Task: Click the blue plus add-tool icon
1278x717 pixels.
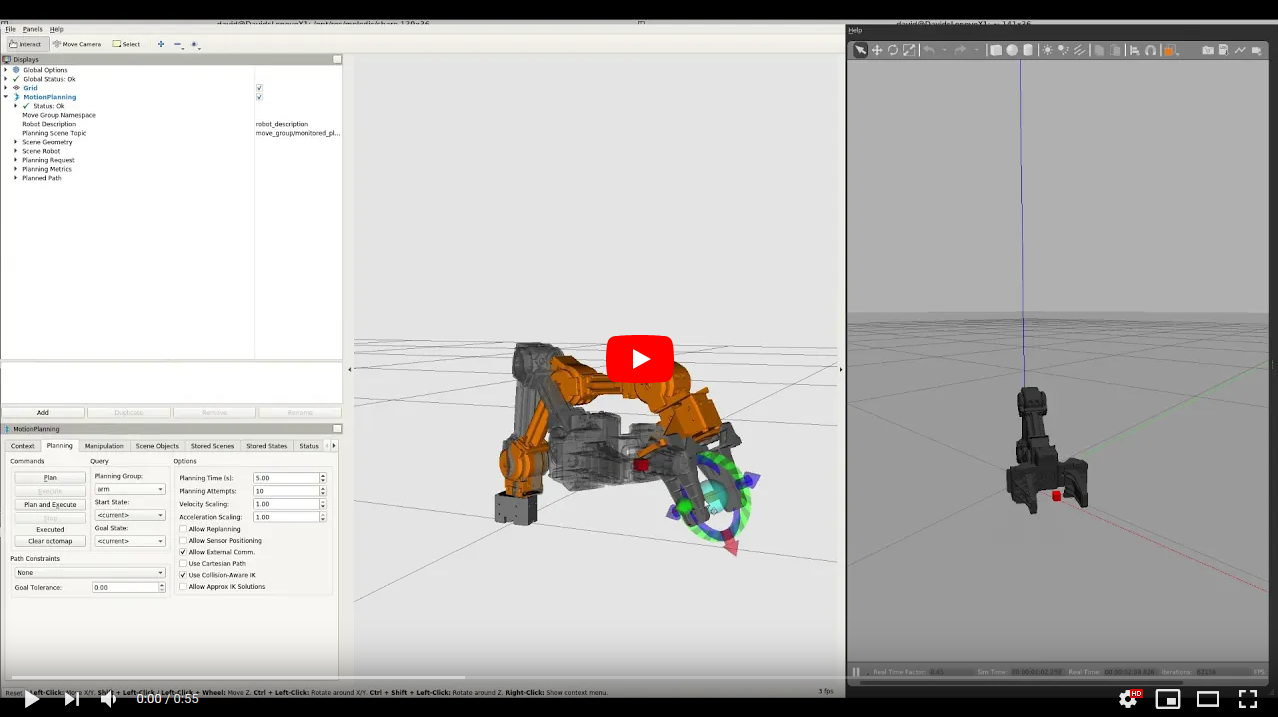Action: pyautogui.click(x=161, y=44)
